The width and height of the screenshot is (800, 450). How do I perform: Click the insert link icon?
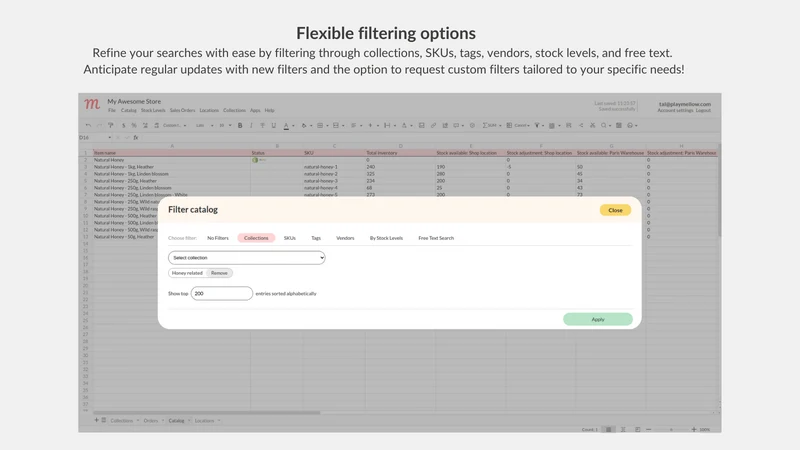[433, 126]
